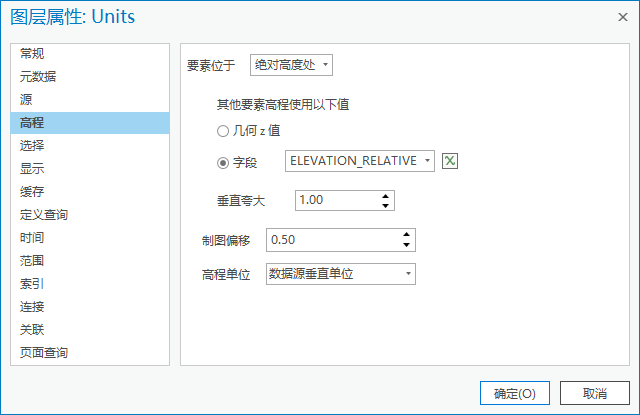Go to the 源 page

coord(26,100)
